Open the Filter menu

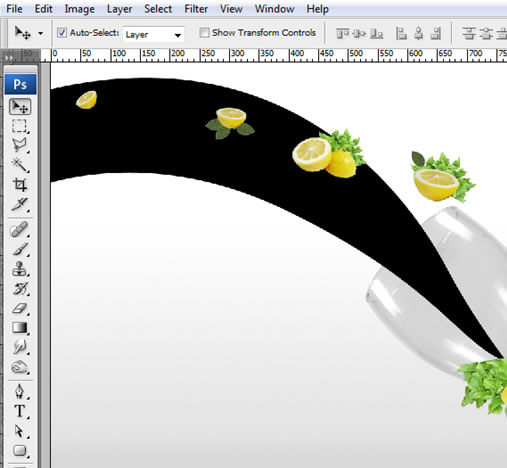196,9
